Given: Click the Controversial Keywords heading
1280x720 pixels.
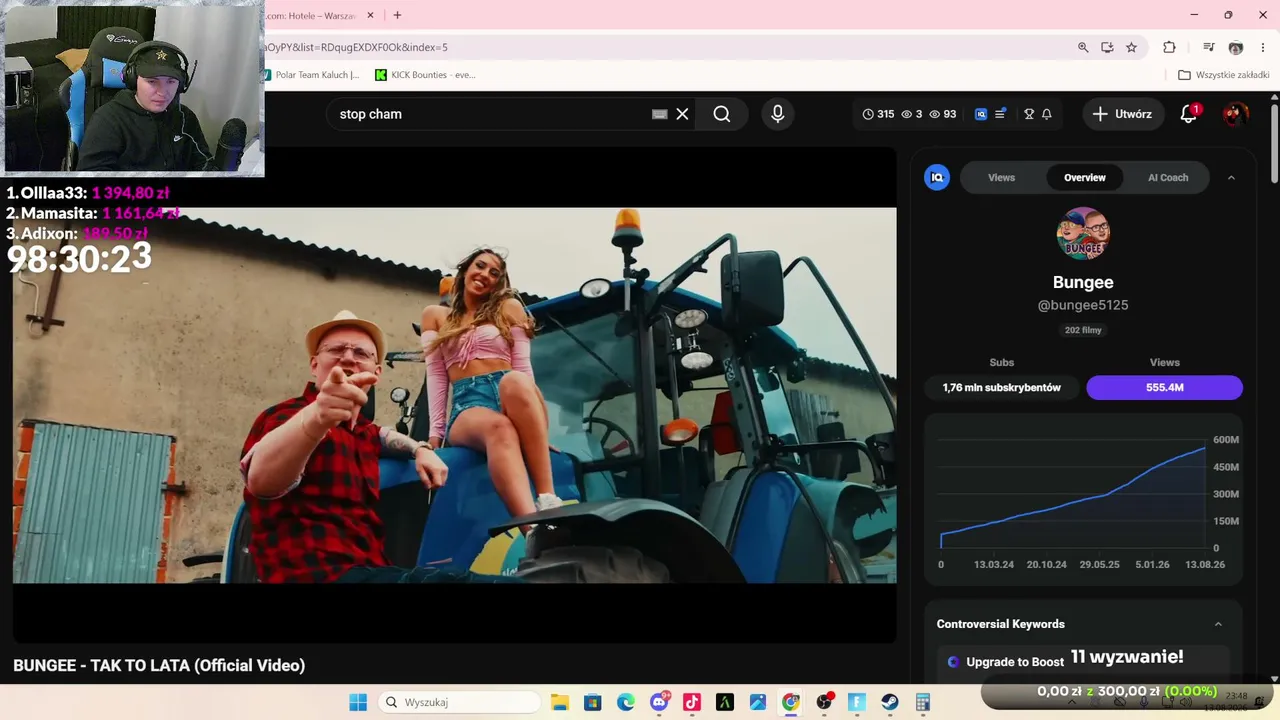Looking at the screenshot, I should point(1000,624).
